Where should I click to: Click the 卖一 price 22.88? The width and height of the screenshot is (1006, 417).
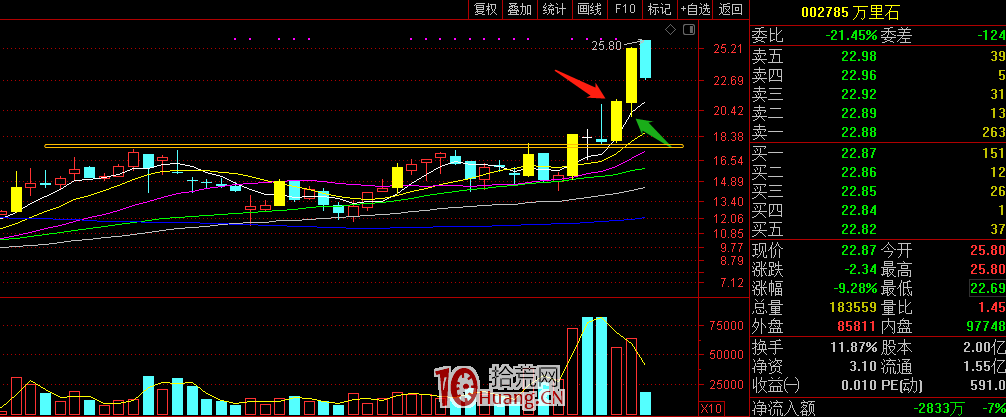[858, 133]
